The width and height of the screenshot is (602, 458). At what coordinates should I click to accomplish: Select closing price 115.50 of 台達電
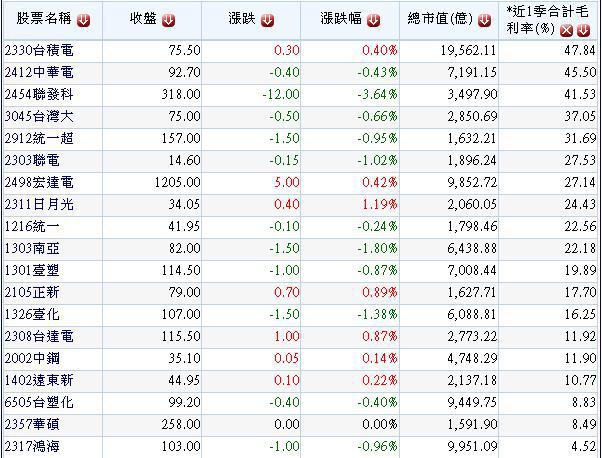181,336
